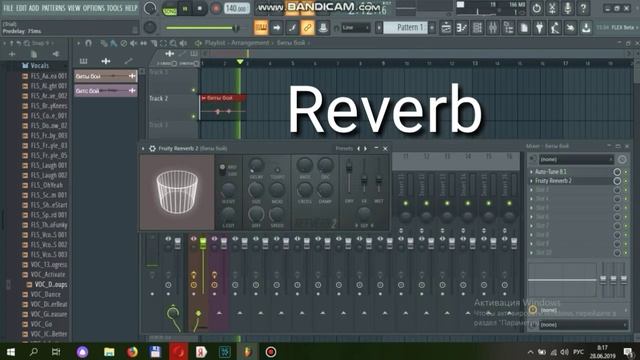Open the TOOLS menu

[114, 8]
